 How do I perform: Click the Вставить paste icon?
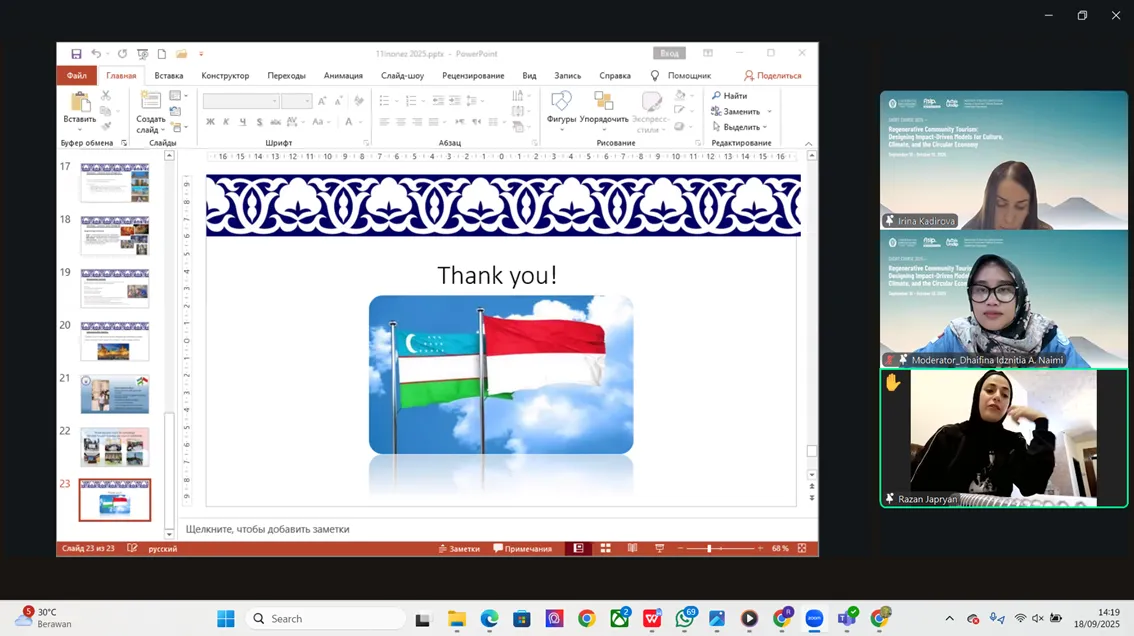80,102
